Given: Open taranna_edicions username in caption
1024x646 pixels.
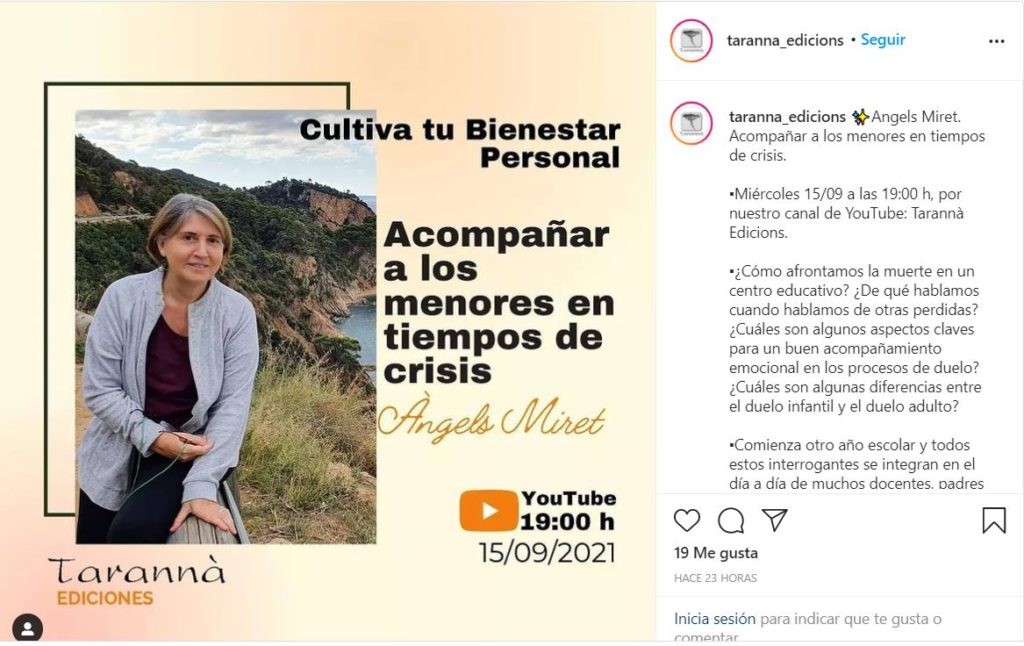Looking at the screenshot, I should (x=787, y=117).
